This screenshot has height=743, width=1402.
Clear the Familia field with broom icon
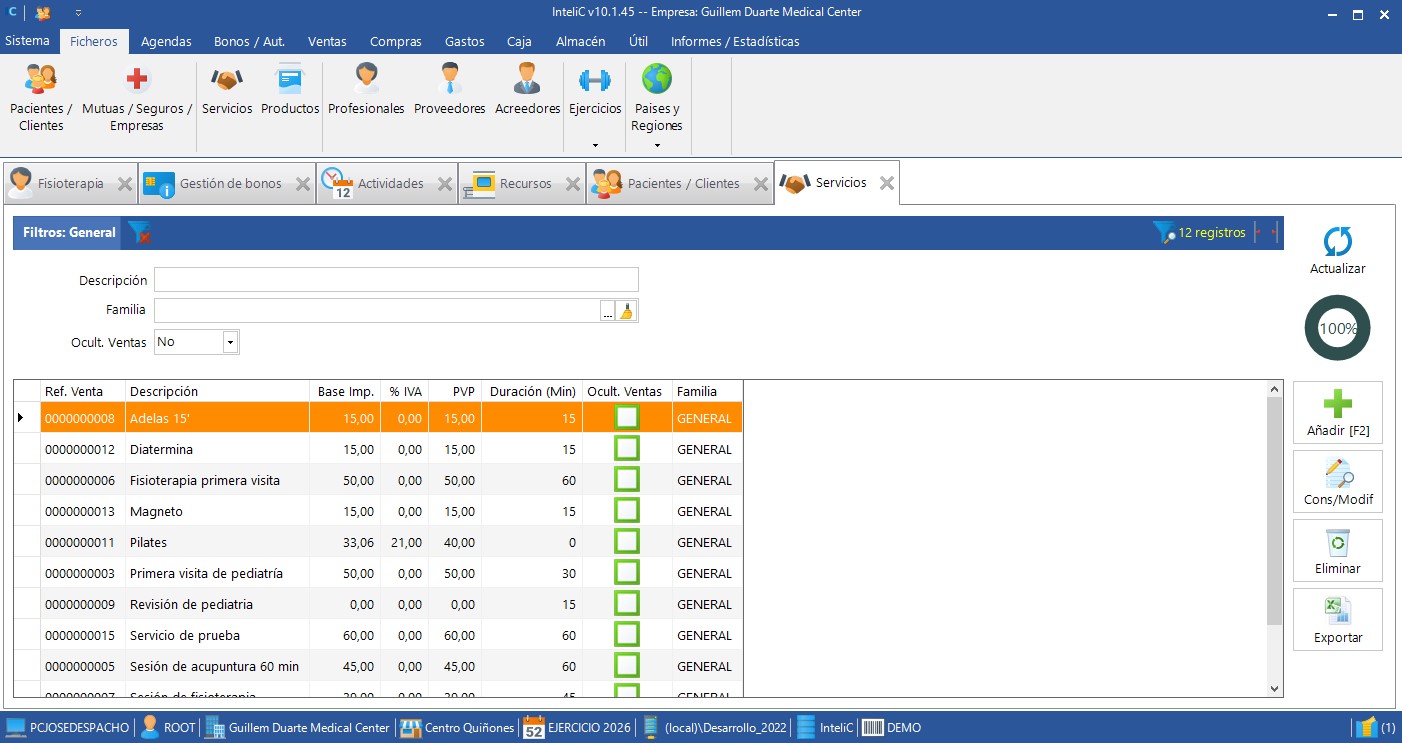[x=627, y=310]
